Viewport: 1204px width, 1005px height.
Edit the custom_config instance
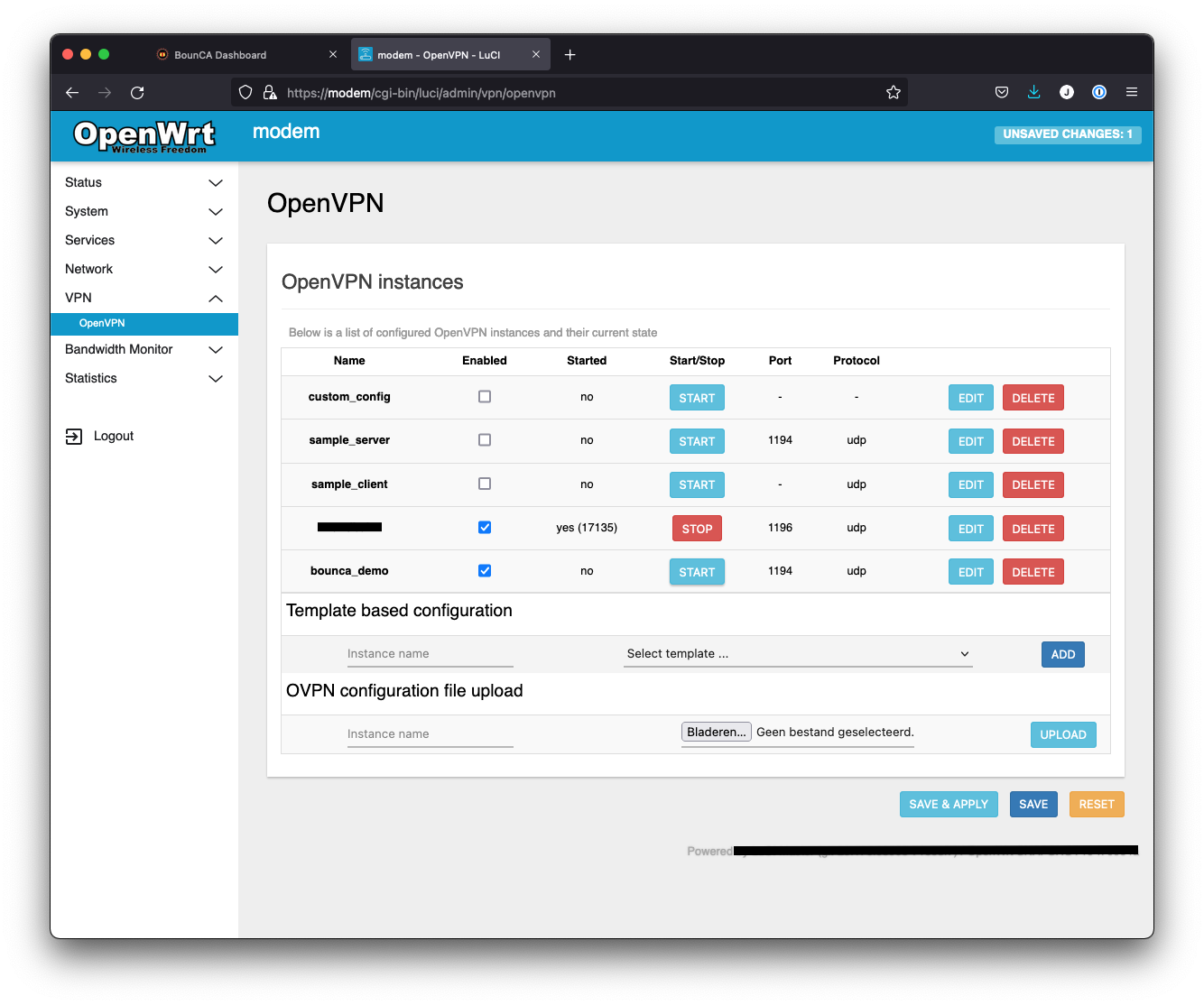[x=971, y=398]
